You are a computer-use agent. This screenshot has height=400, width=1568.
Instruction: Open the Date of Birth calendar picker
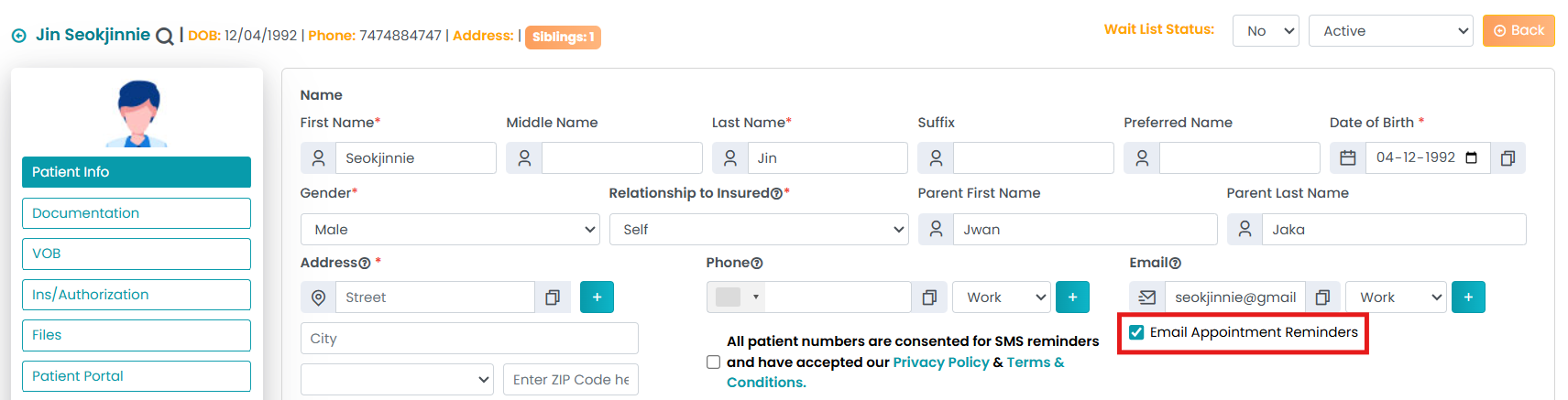[x=1472, y=157]
